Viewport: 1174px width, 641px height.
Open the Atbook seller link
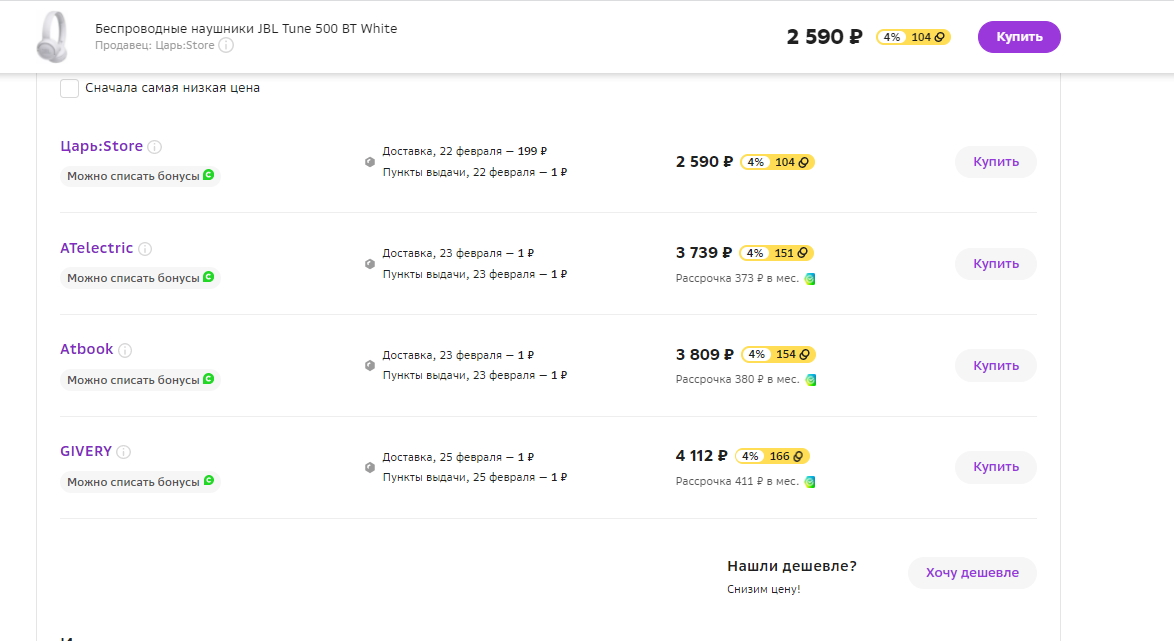click(87, 349)
